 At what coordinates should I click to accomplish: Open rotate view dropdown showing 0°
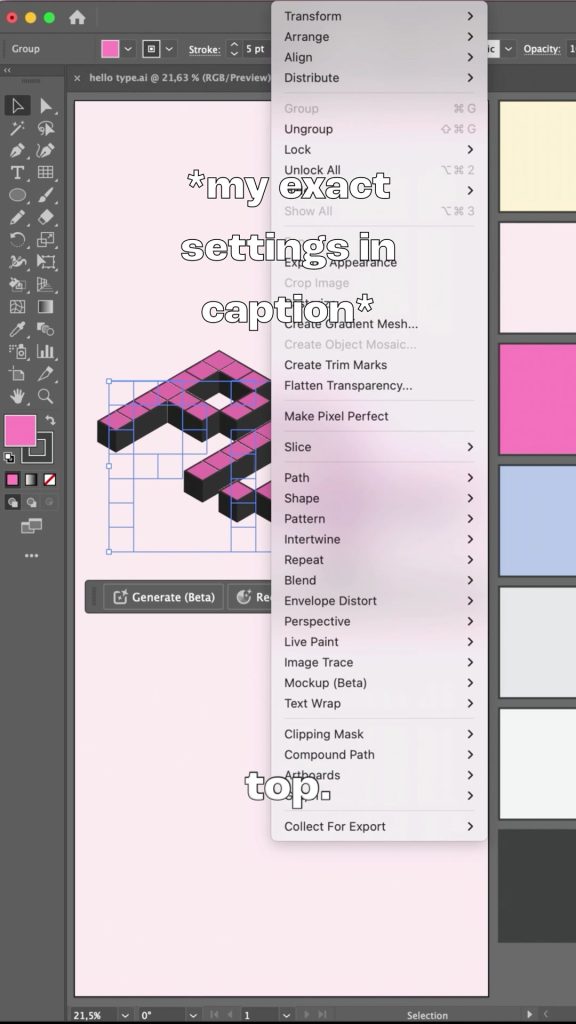pos(193,1016)
